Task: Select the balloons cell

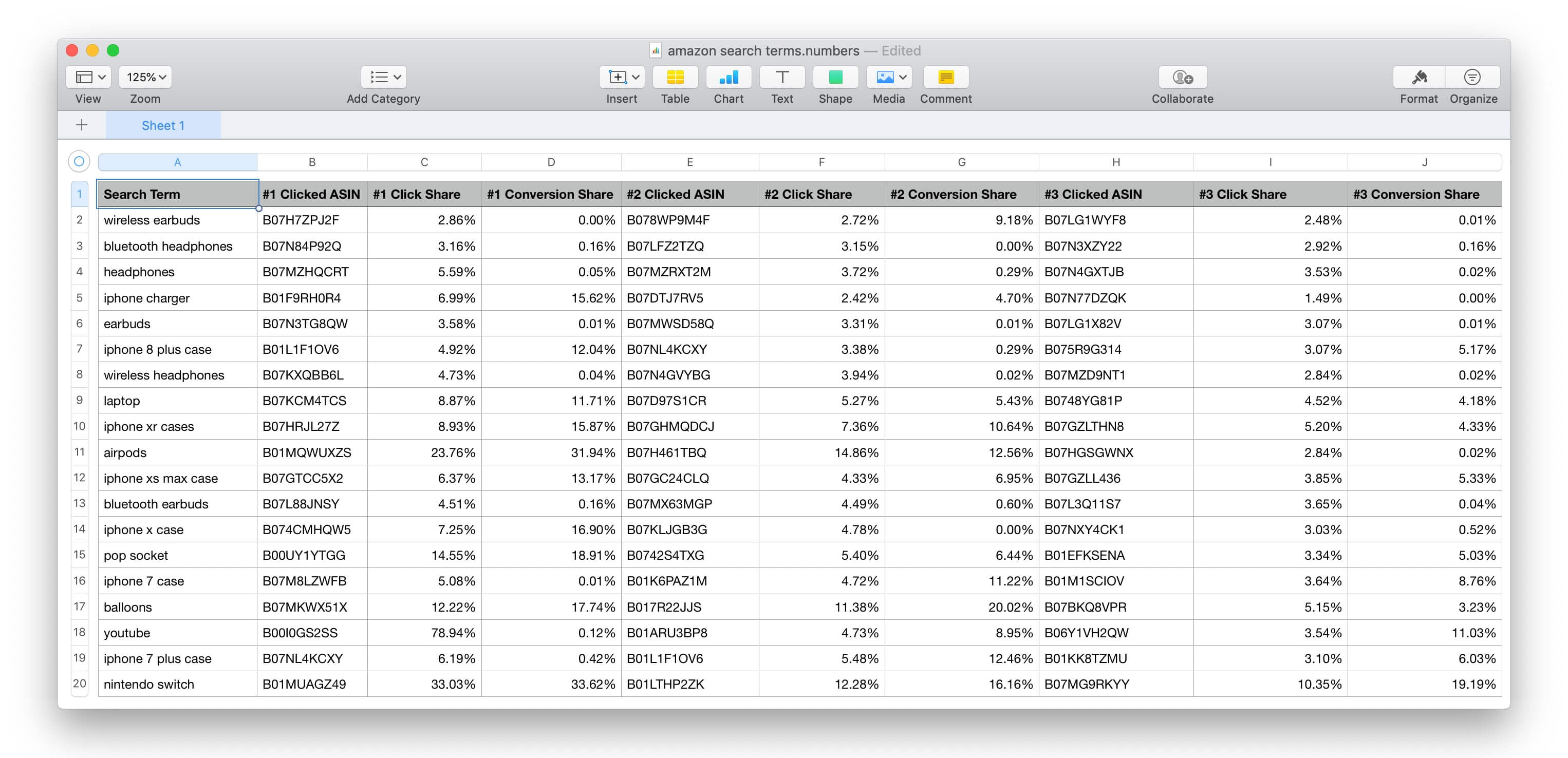Action: coord(178,607)
